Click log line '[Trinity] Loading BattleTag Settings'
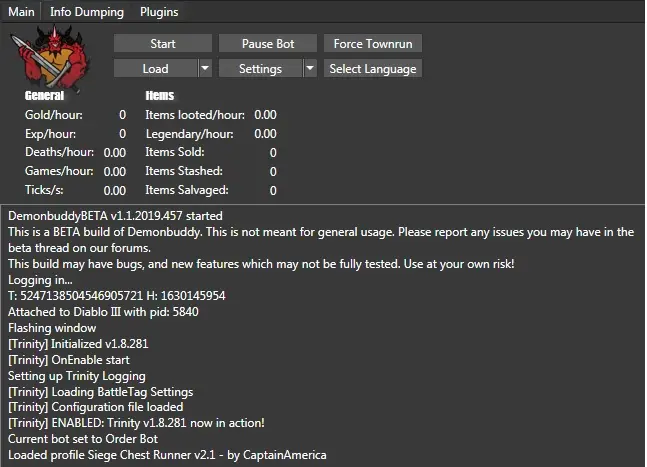 pos(101,392)
